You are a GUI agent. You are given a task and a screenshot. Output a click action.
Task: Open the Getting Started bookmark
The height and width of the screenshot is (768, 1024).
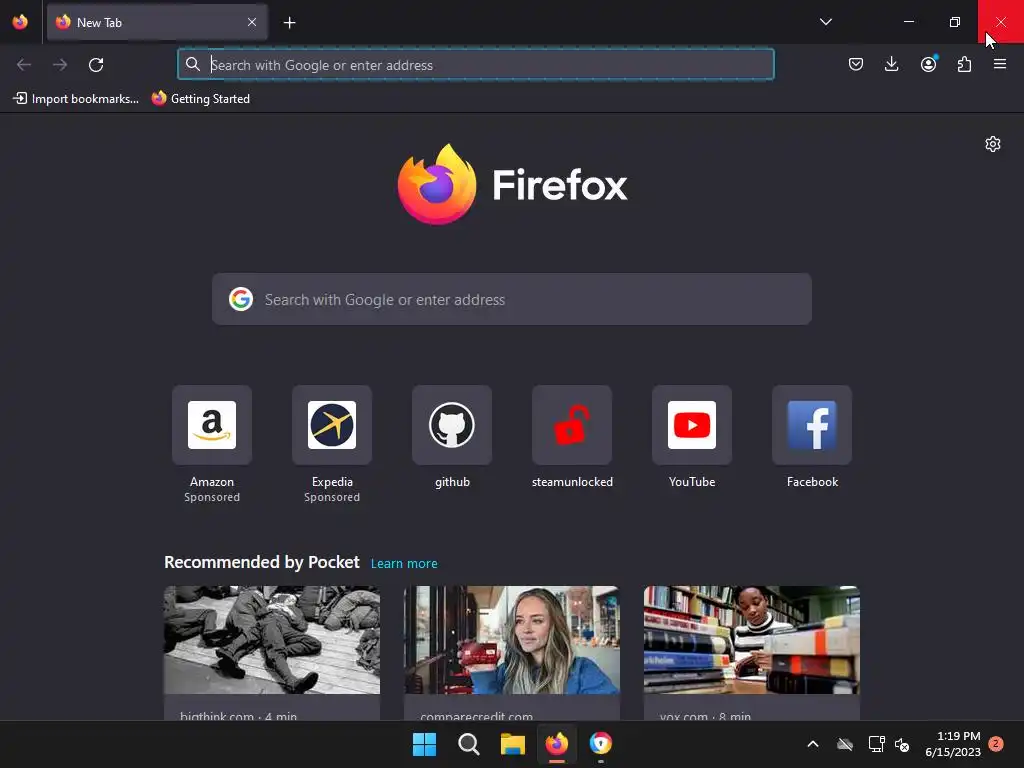(200, 99)
